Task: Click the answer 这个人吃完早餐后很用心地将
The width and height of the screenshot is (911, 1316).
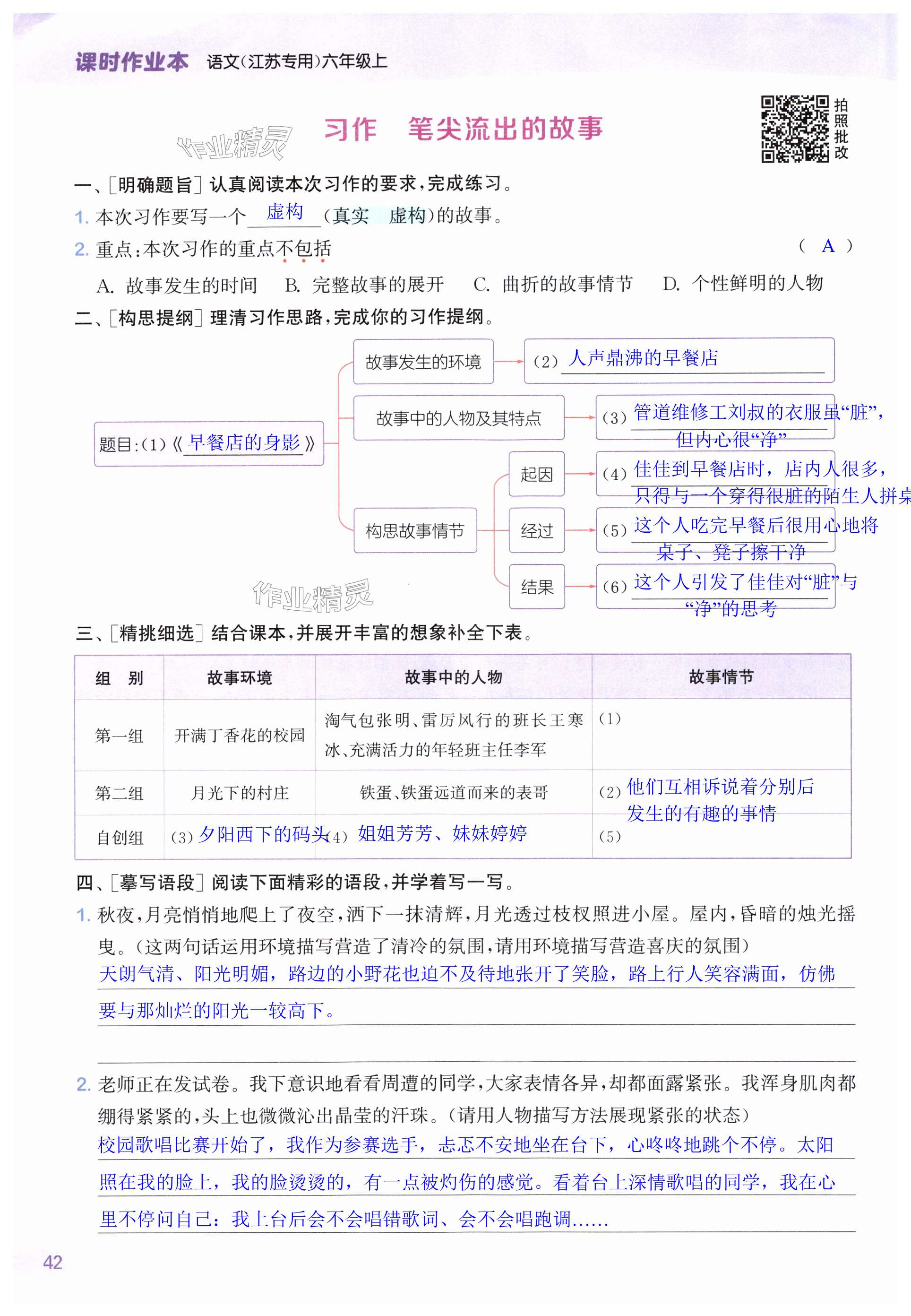Action: (756, 525)
